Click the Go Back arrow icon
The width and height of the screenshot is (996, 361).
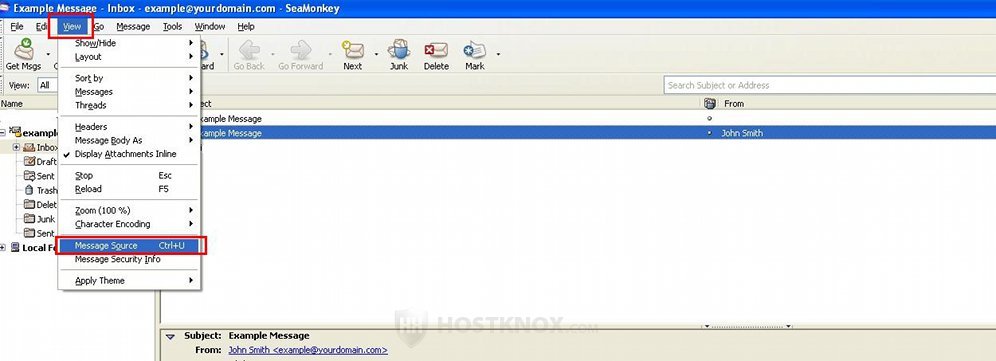click(249, 50)
